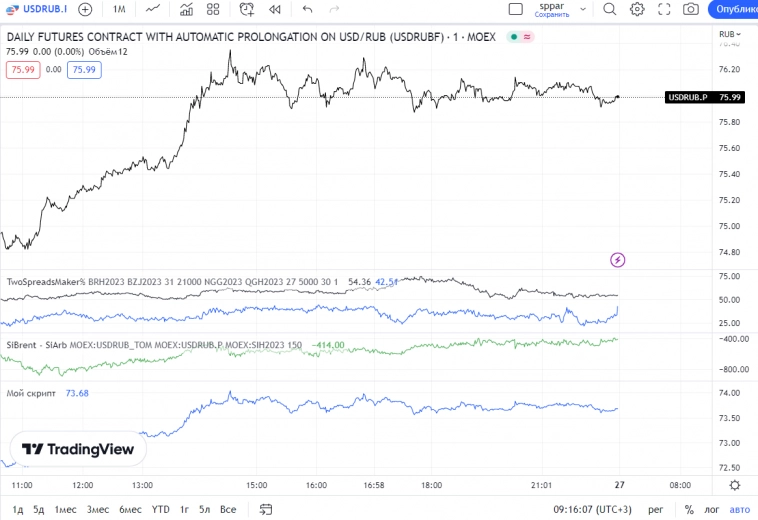Viewport: 758px width, 520px height.
Task: Create an alert with the clock icon
Action: (245, 9)
